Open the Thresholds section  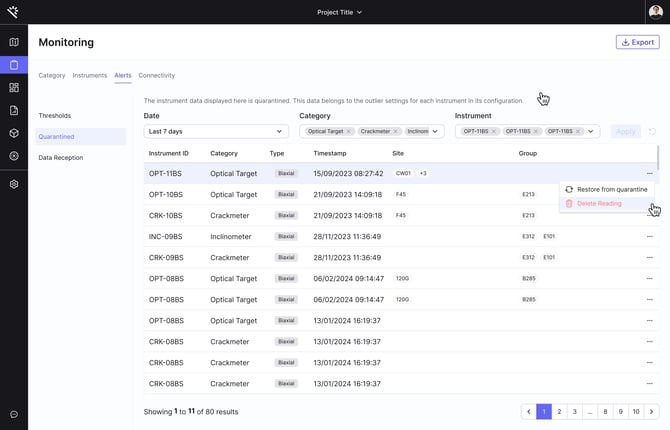coord(55,115)
